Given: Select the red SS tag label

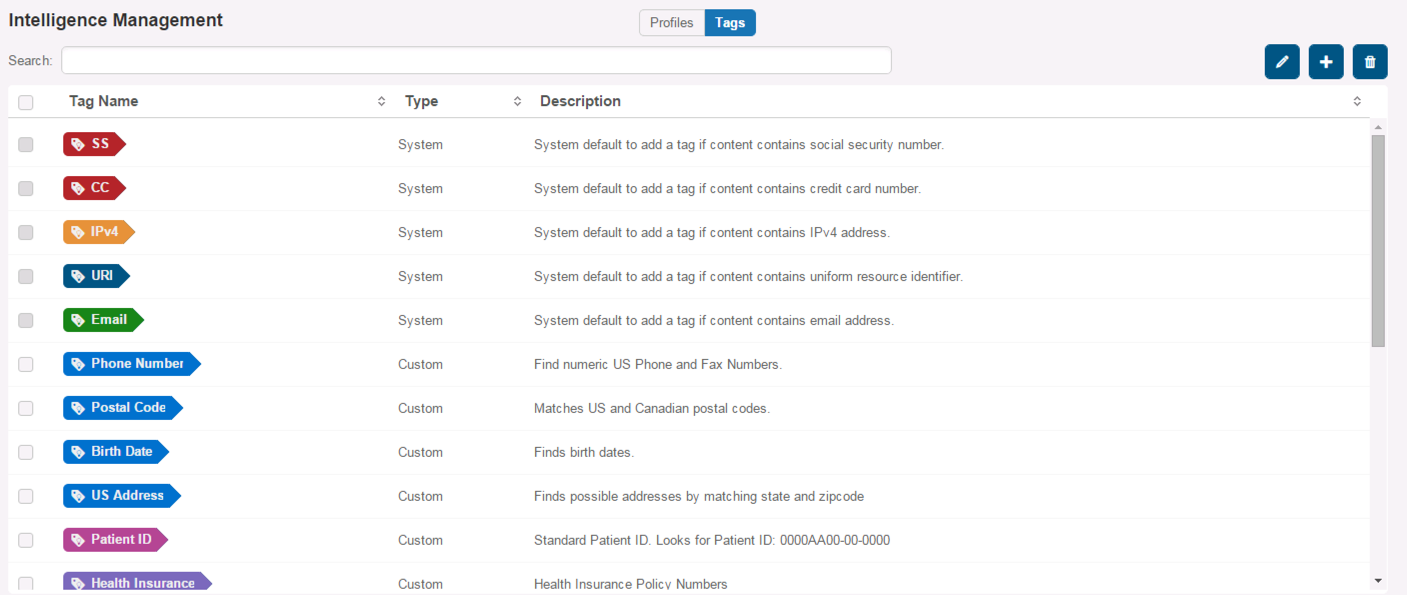Looking at the screenshot, I should pyautogui.click(x=94, y=144).
